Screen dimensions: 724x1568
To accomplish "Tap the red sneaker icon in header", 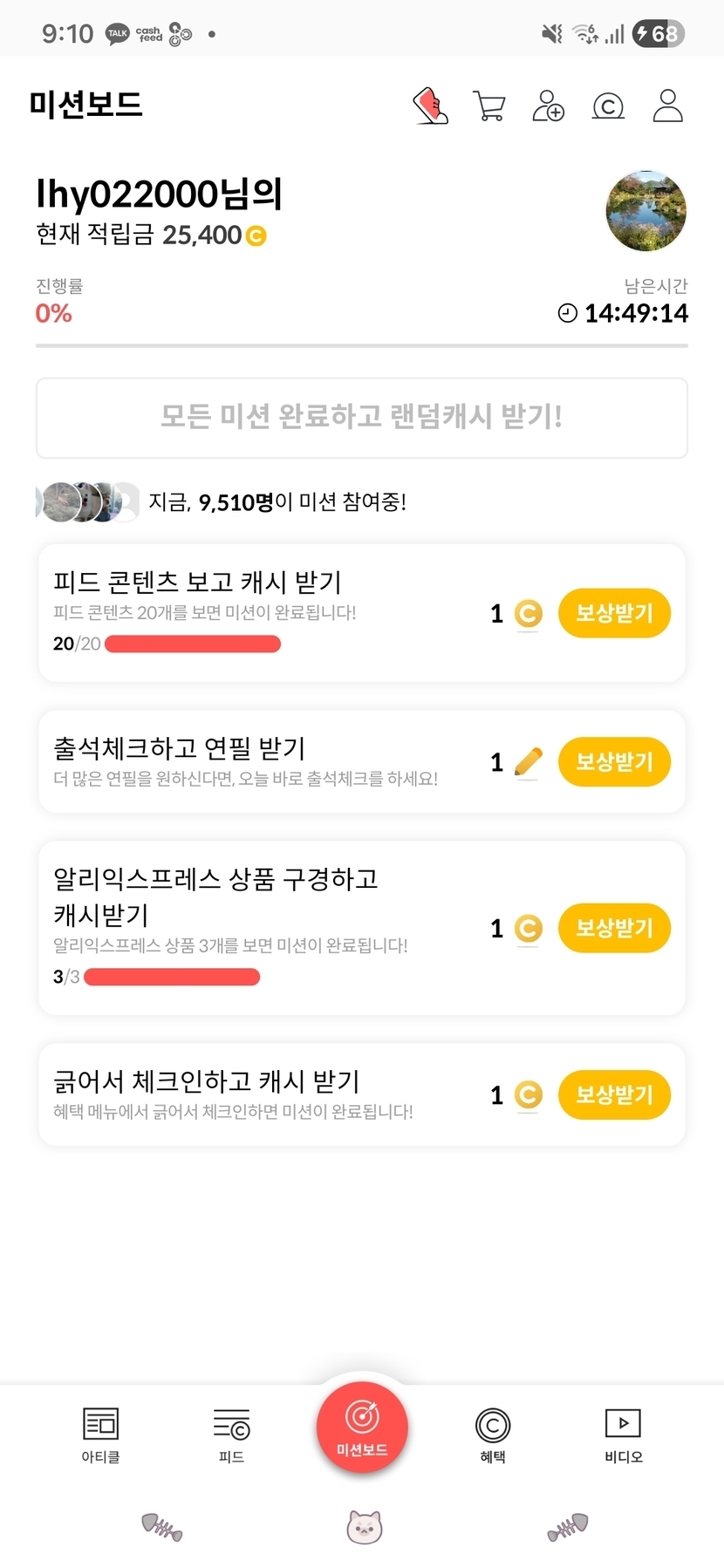I will (x=430, y=106).
